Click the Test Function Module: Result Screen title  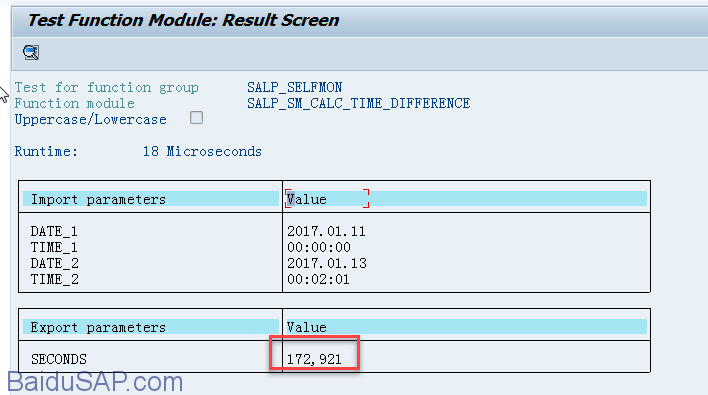coord(183,20)
